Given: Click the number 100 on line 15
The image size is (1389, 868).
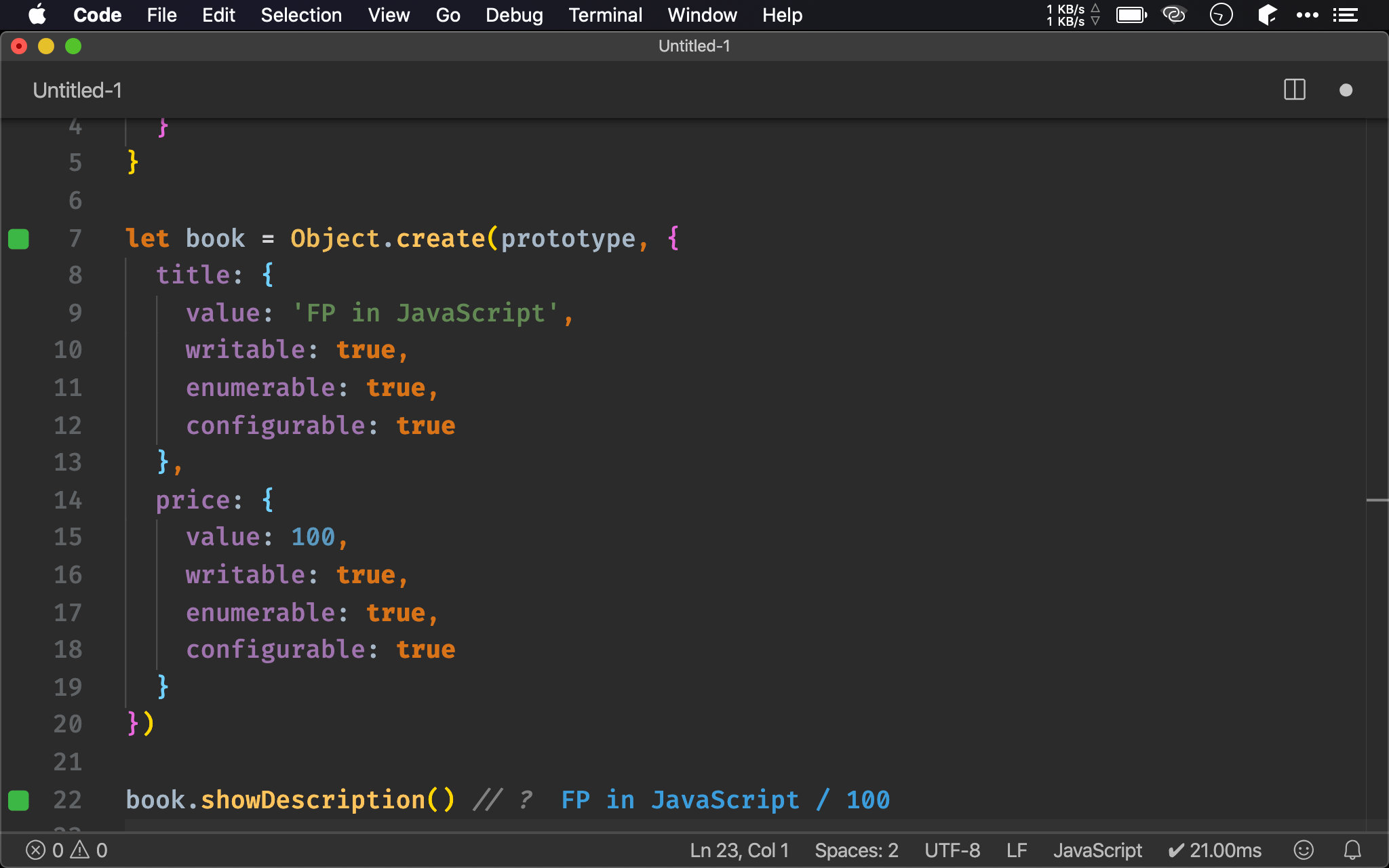Looking at the screenshot, I should click(313, 537).
